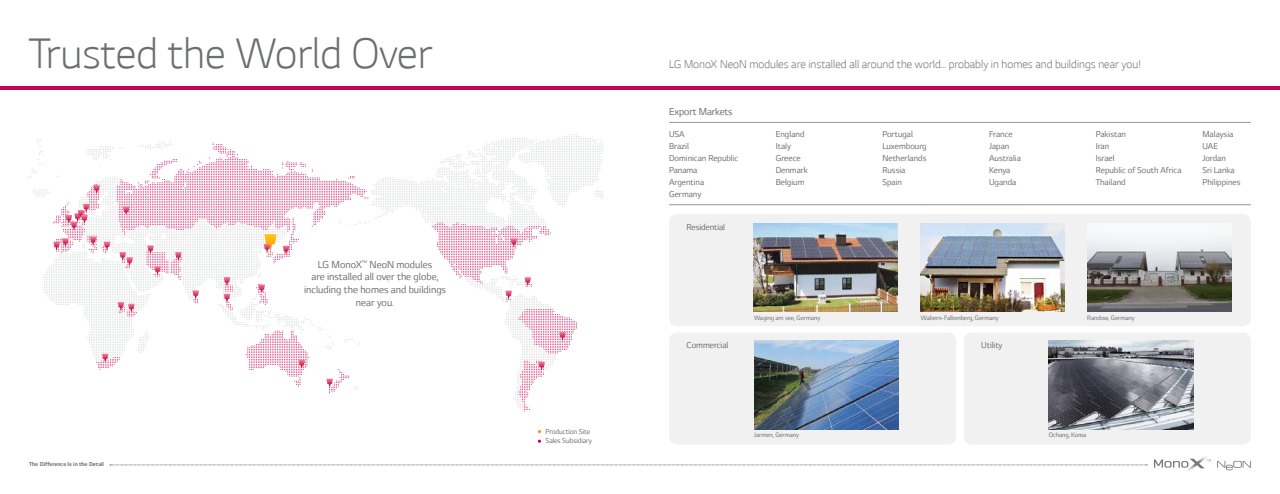Click the orange Production Site marker in Korea
The height and width of the screenshot is (494, 1280).
tap(270, 239)
